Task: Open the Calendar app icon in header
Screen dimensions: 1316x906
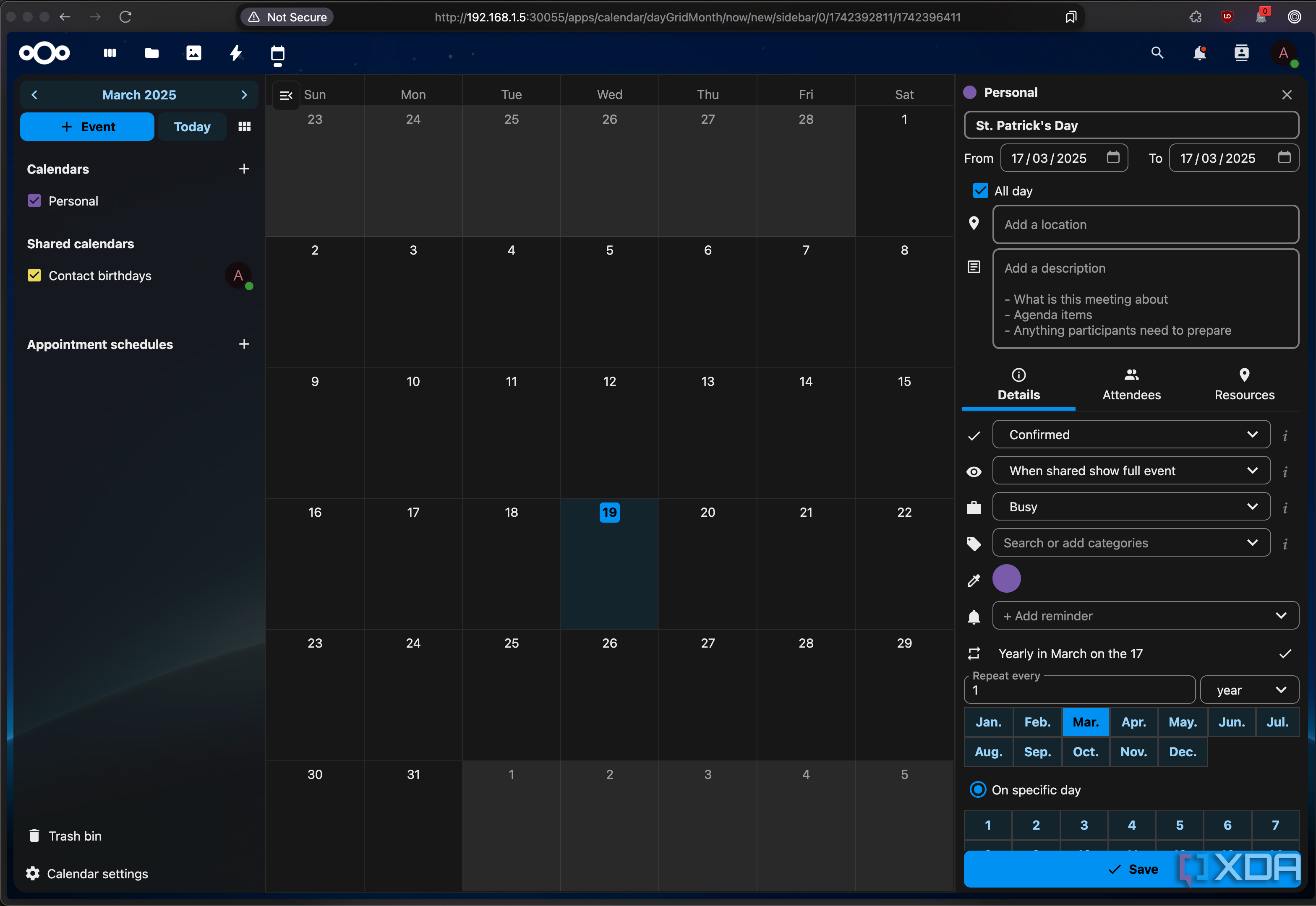Action: coord(278,54)
